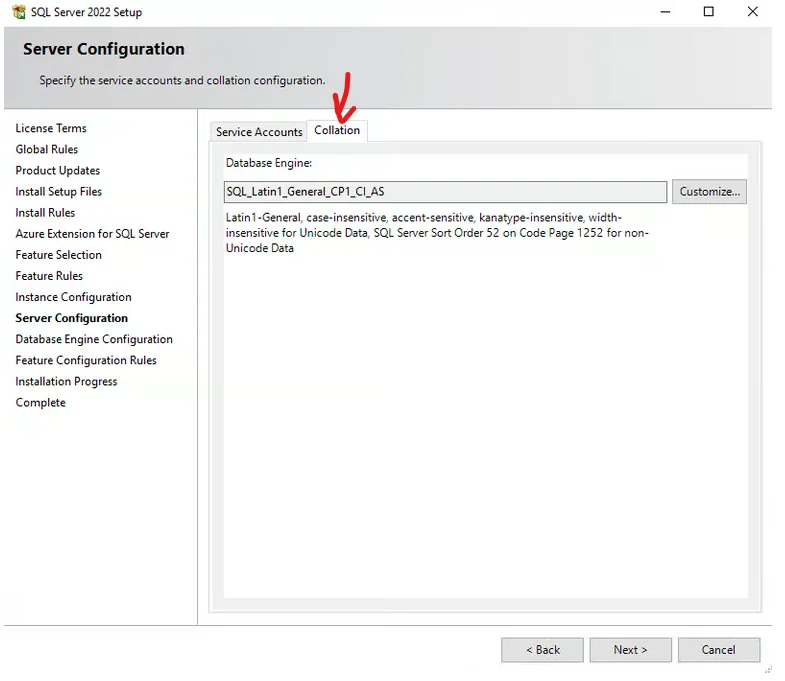Viewport: 785px width, 681px height.
Task: Click the Database Engine label
Action: point(269,163)
